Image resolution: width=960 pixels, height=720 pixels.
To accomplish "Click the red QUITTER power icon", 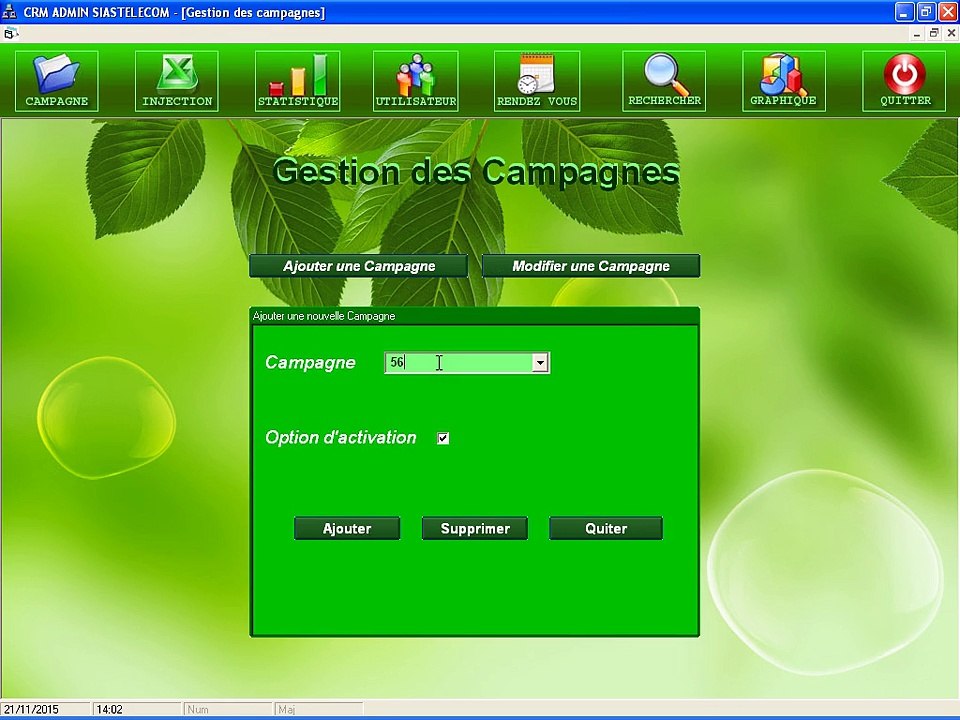I will (904, 81).
